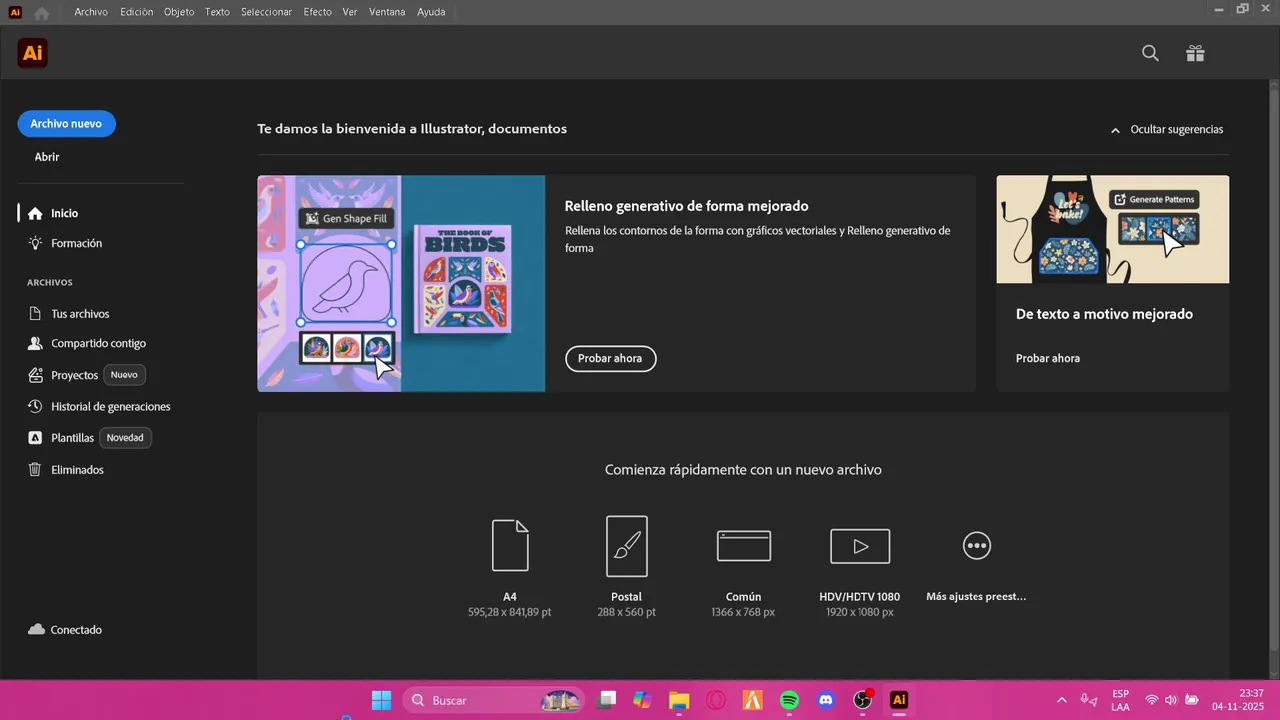This screenshot has width=1280, height=720.
Task: Open the Edición menu
Action: 137,12
